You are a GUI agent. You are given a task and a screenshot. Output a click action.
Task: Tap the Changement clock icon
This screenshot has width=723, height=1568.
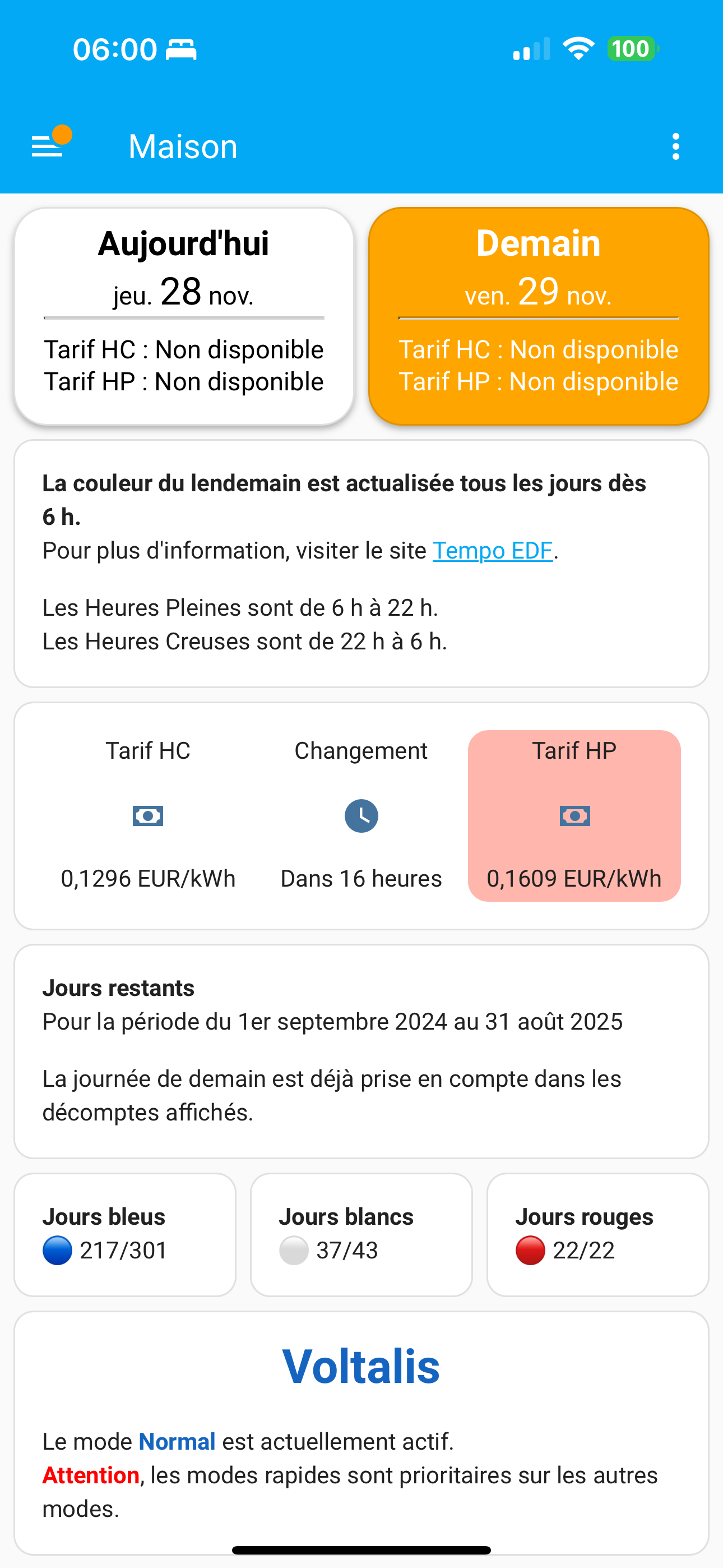[361, 815]
